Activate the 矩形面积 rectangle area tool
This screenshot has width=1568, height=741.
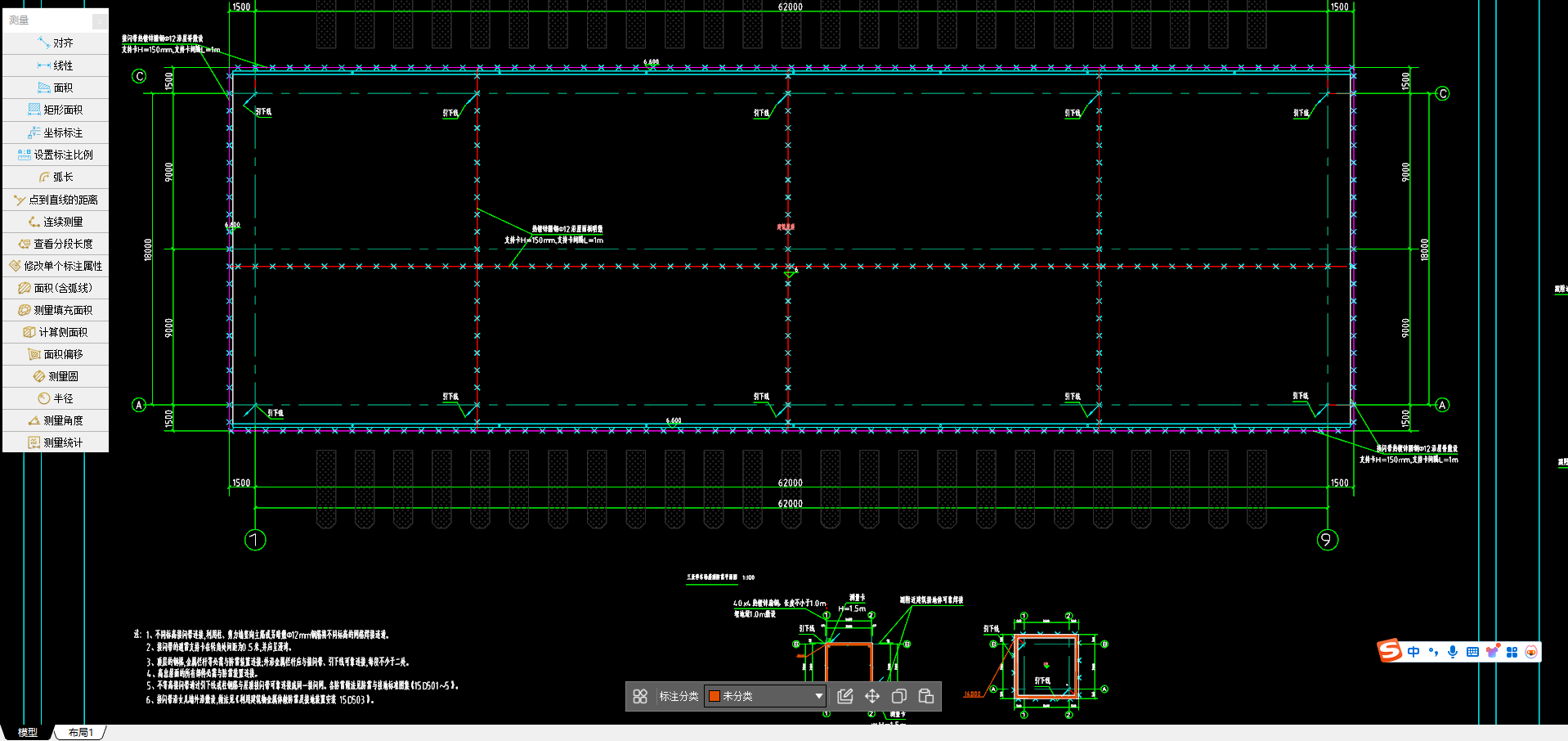(56, 110)
